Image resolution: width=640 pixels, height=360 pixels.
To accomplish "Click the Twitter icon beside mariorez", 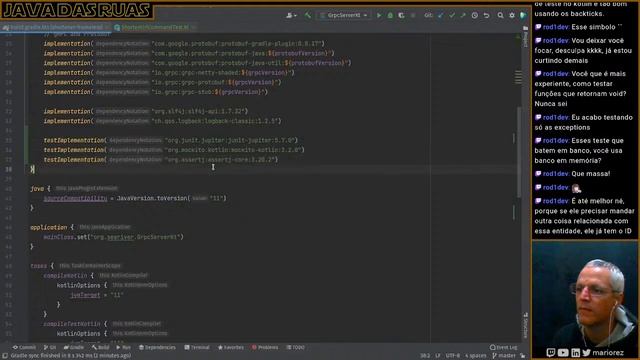I will [x=587, y=352].
